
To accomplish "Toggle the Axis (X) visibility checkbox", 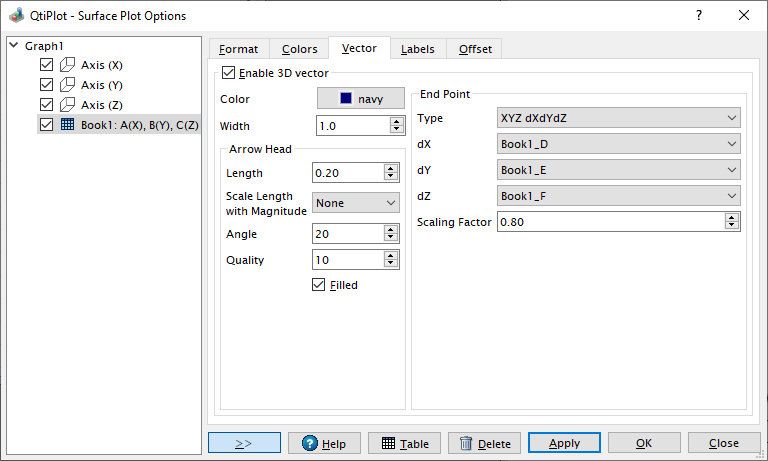I will [x=46, y=65].
